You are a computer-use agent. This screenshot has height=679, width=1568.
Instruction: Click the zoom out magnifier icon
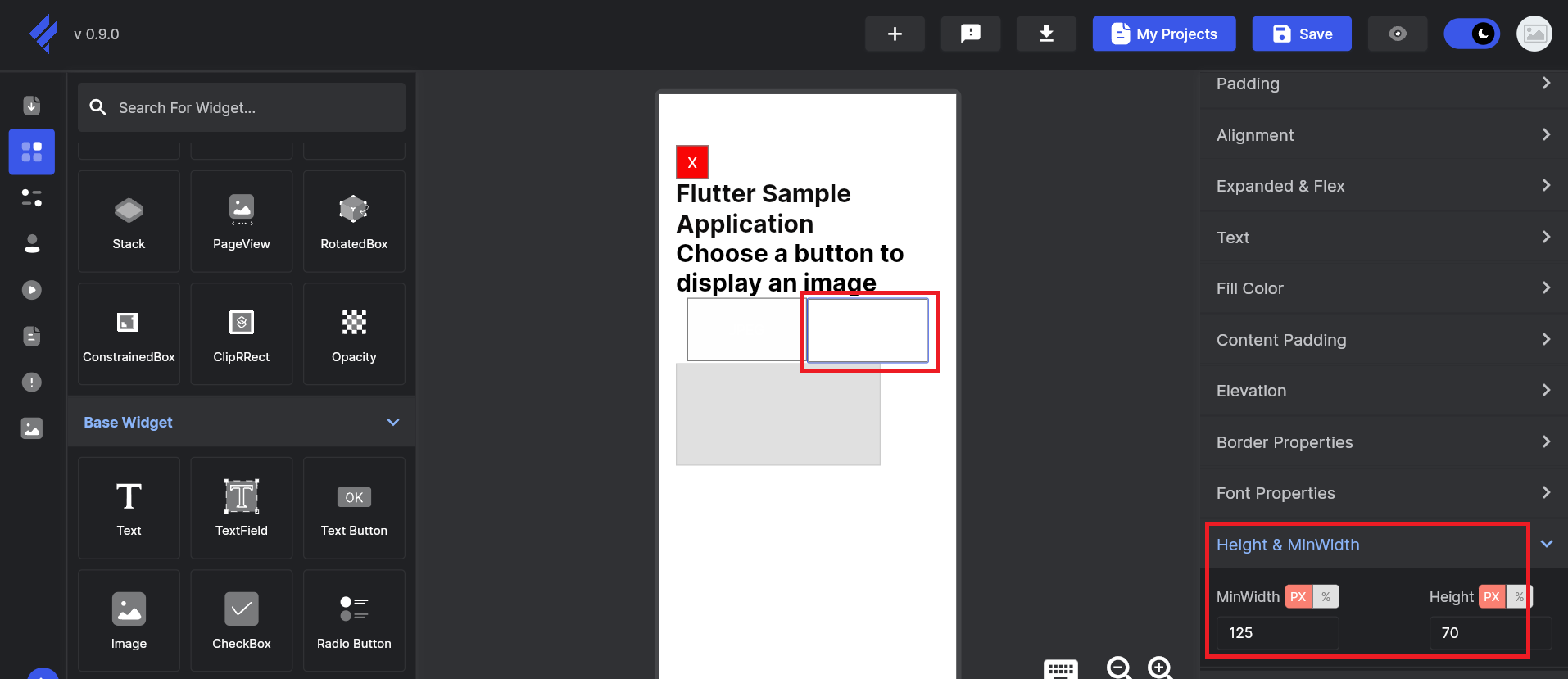coord(1119,668)
